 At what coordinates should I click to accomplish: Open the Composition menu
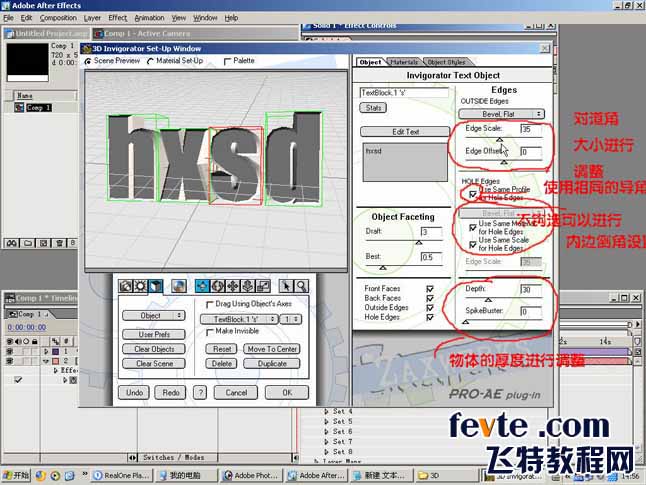click(x=58, y=18)
